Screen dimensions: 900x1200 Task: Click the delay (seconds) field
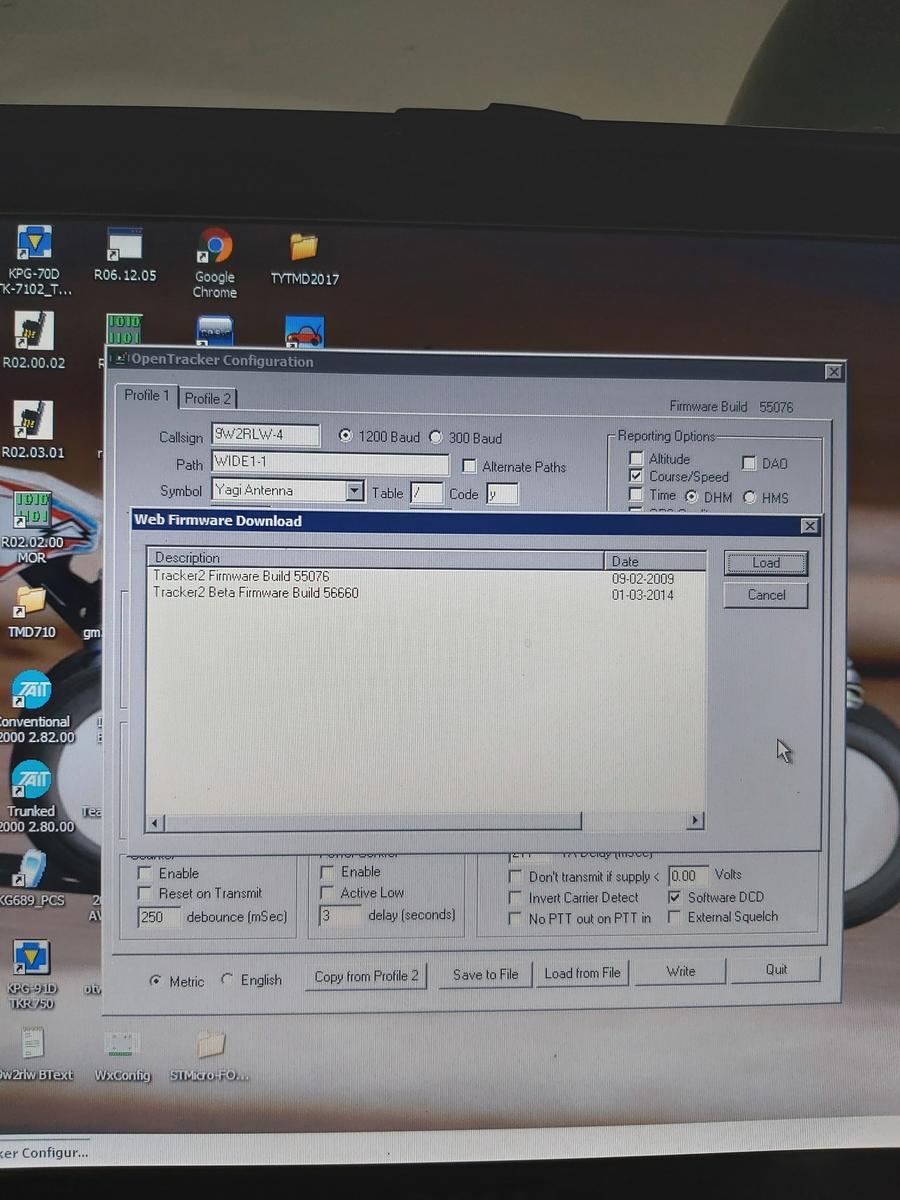click(340, 915)
